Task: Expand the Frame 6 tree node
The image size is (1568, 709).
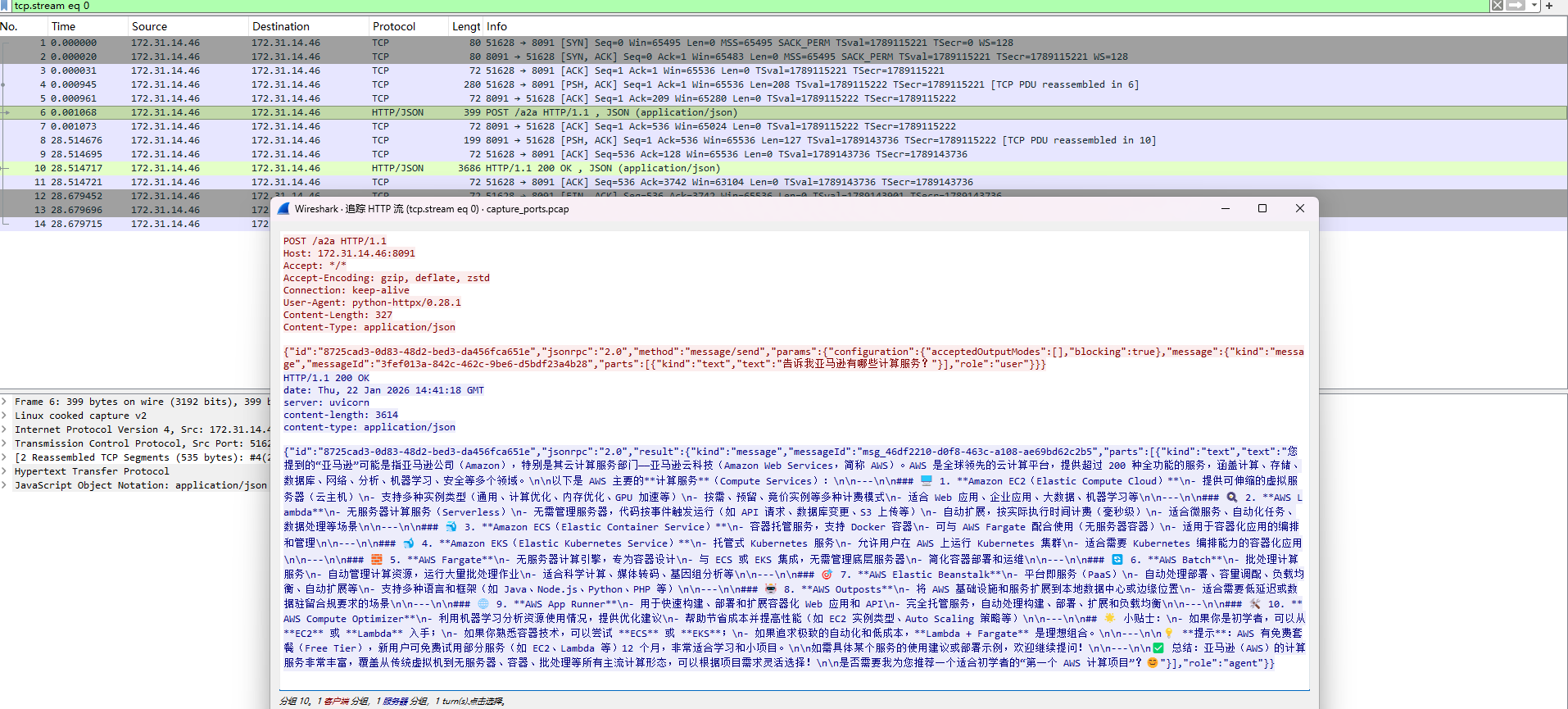Action: (5, 402)
